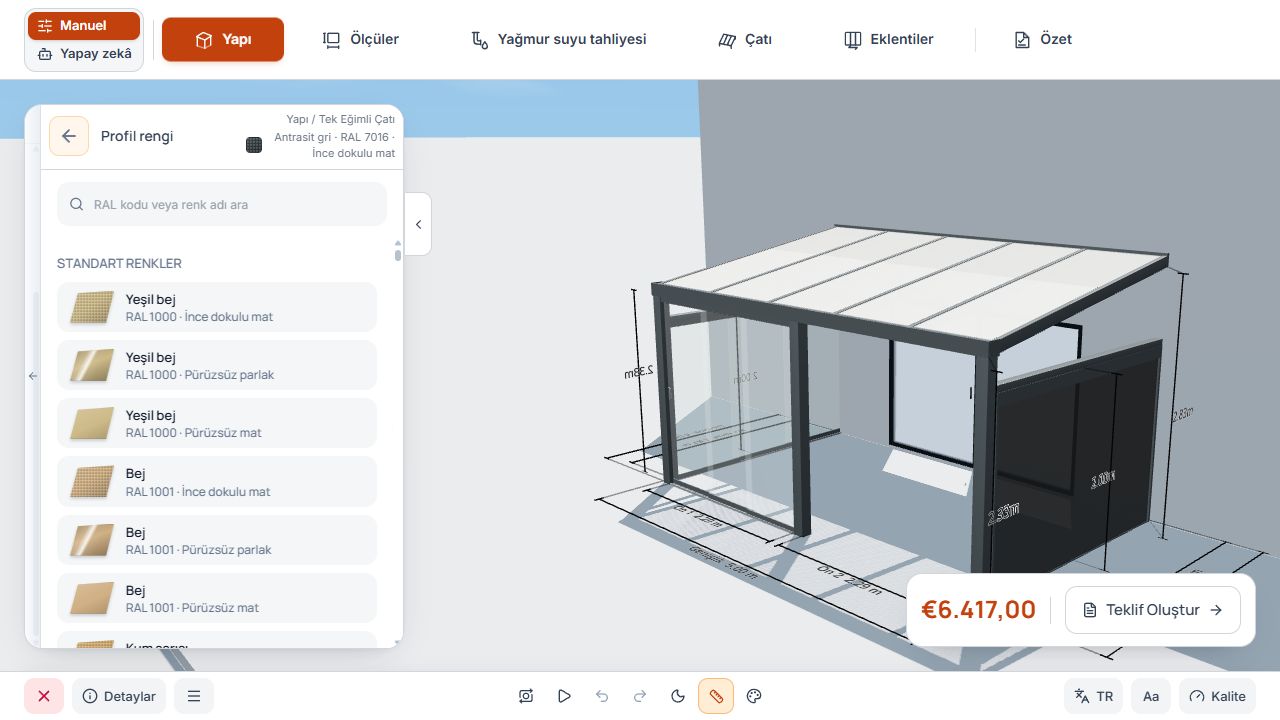Search colors by RAL code or name

click(x=222, y=204)
